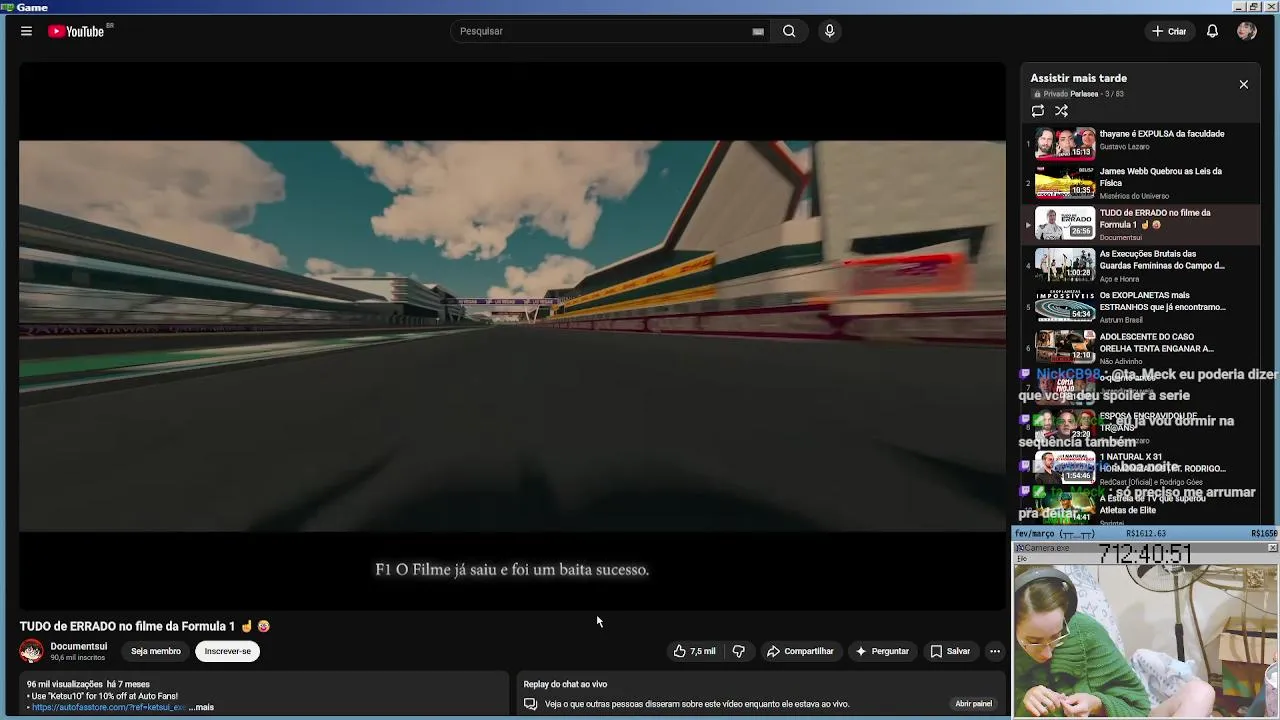This screenshot has height=720, width=1280.
Task: Play ADOLESCENTE DO CASO ORELHA thumbnail
Action: (x=1065, y=346)
